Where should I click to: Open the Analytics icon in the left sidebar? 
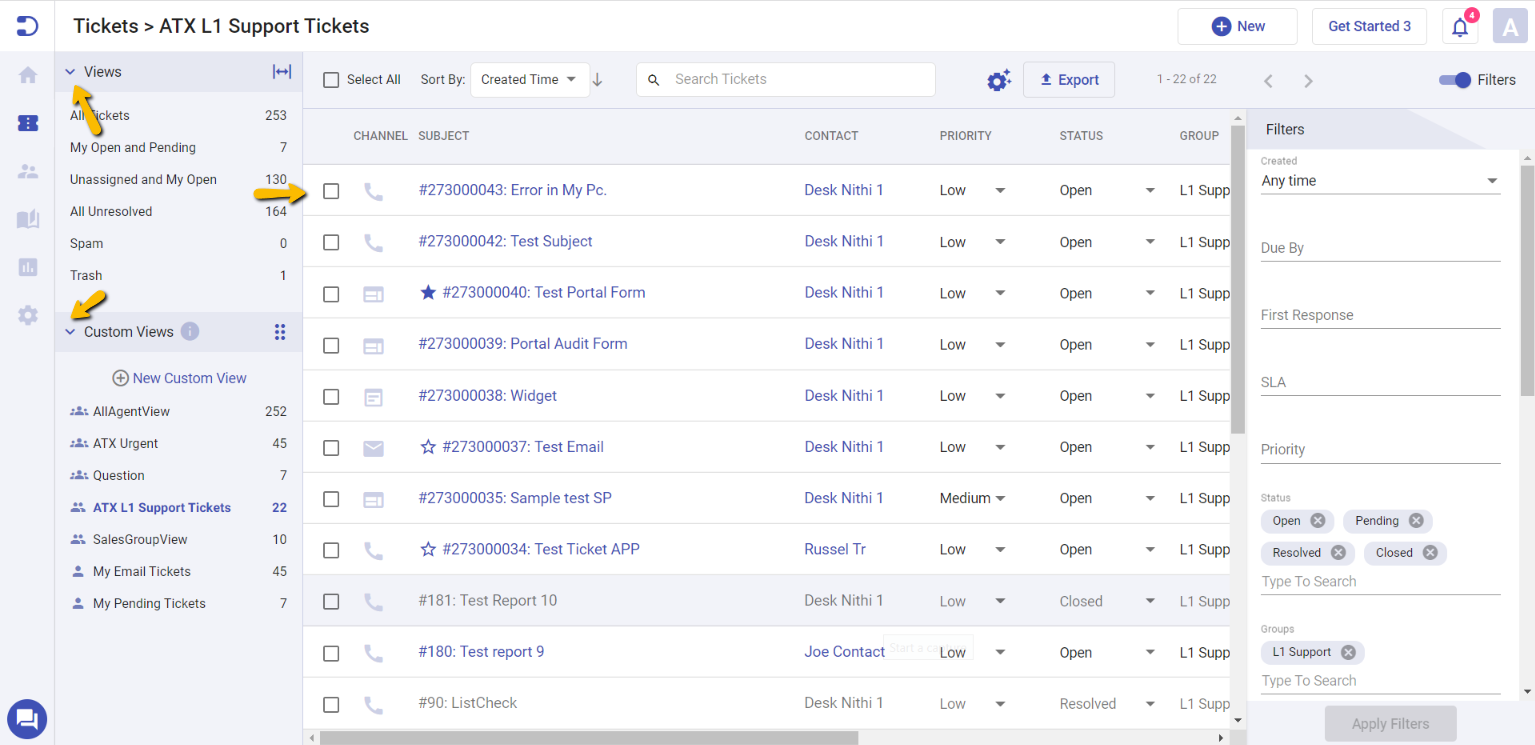[27, 266]
